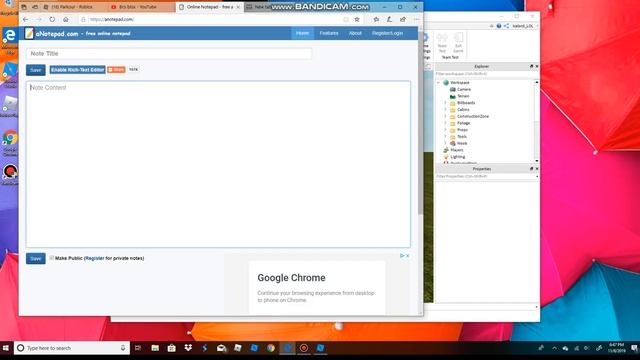The width and height of the screenshot is (640, 360).
Task: Click the AdChoices triangle icon
Action: click(402, 256)
